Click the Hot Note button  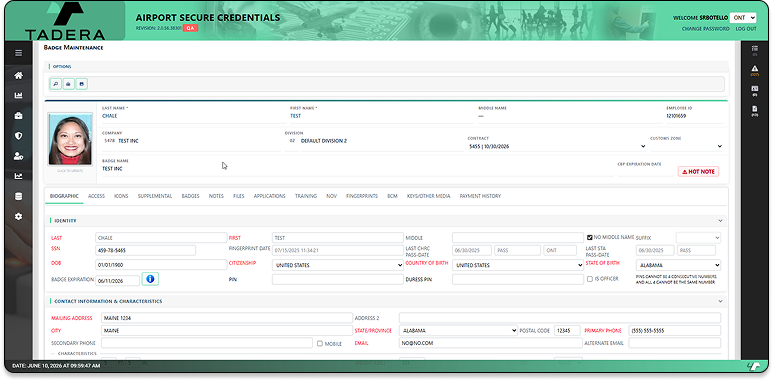(x=698, y=172)
